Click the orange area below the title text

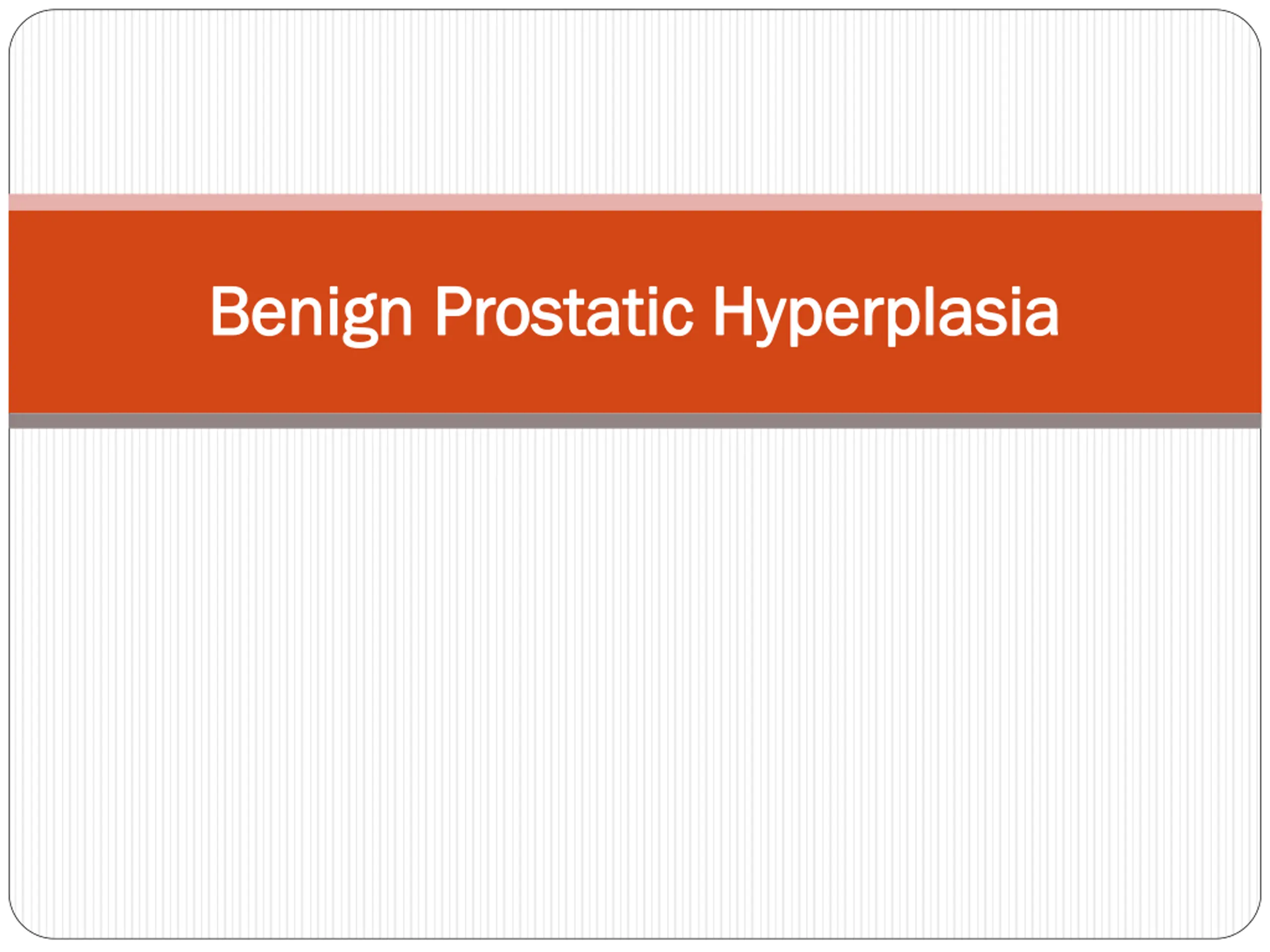coord(635,380)
